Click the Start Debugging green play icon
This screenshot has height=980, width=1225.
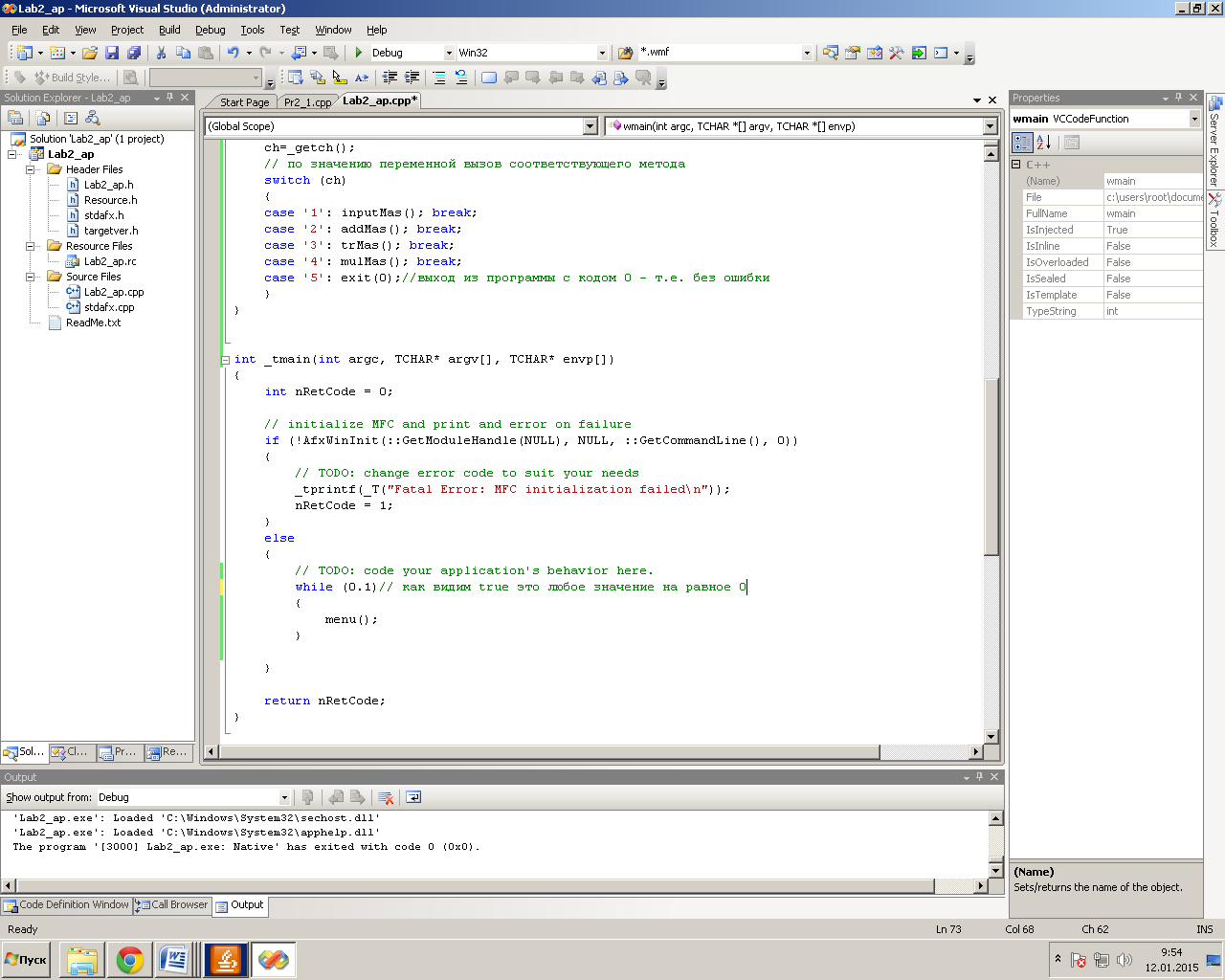tap(359, 53)
